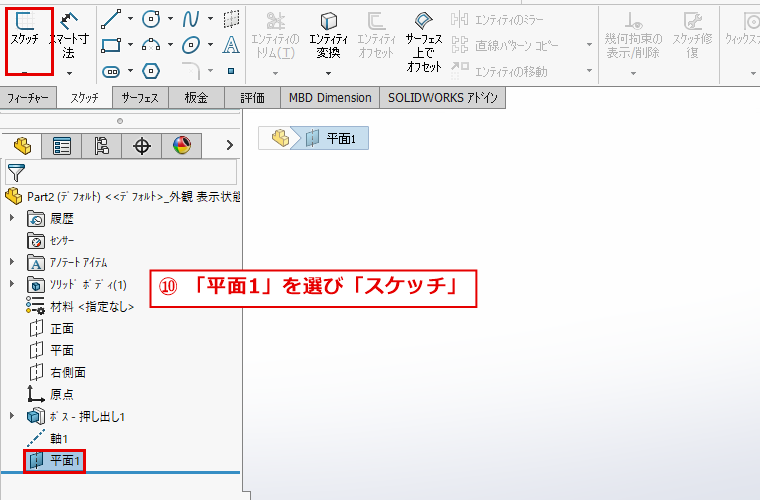Open the Line tool dropdown arrow
The width and height of the screenshot is (760, 500).
(x=130, y=19)
